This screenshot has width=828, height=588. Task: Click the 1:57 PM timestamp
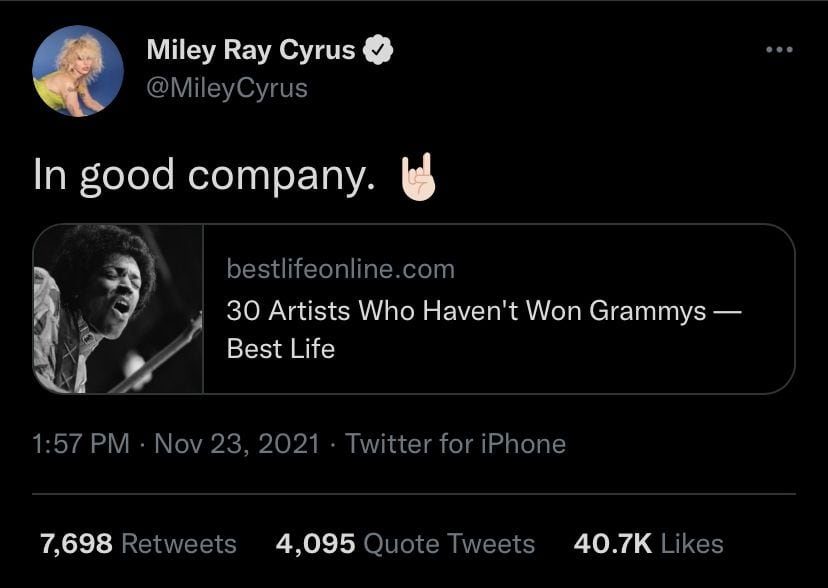click(81, 443)
